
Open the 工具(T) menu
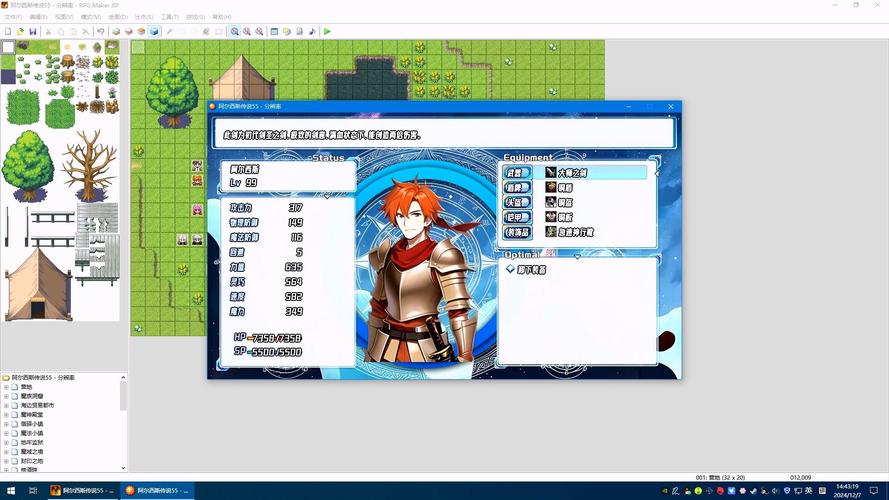(x=170, y=17)
